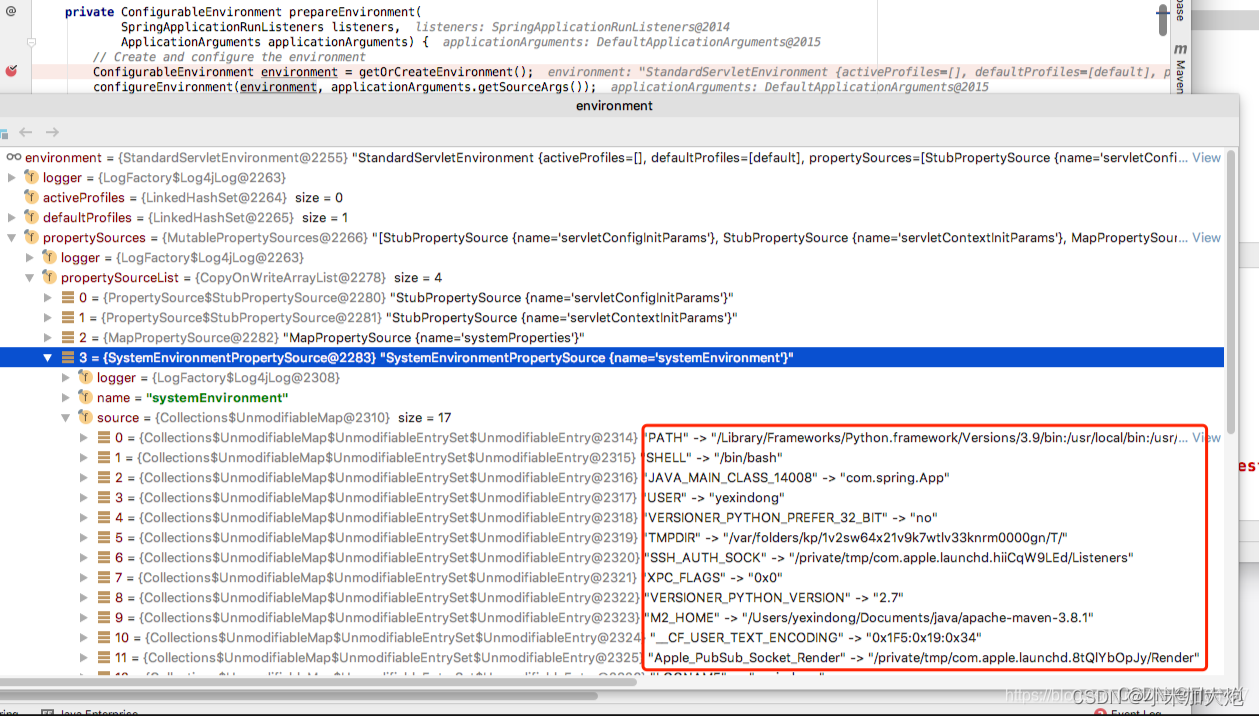Image resolution: width=1259 pixels, height=716 pixels.
Task: Collapse the selected SystemEnvironmentPropertySource node
Action: point(47,357)
